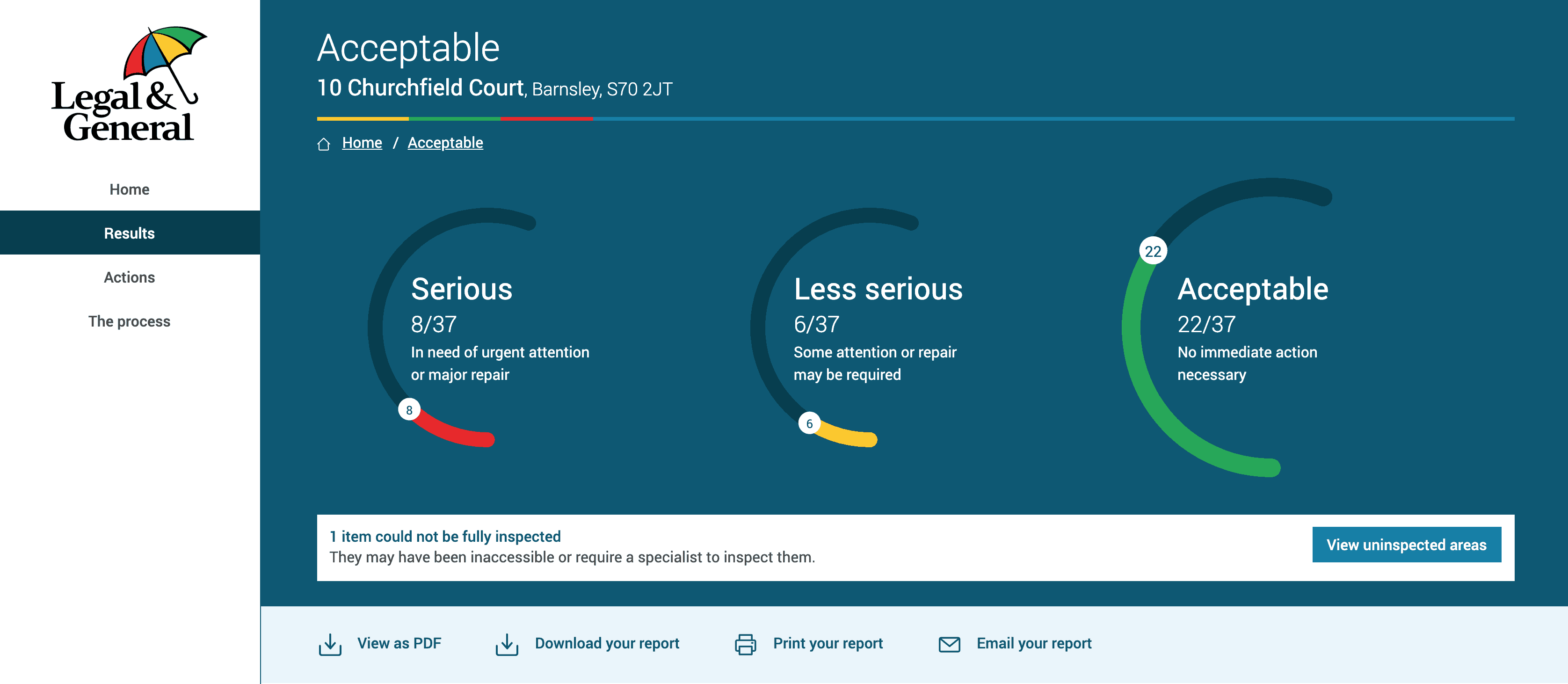
Task: Navigate to the Home menu item
Action: 130,189
